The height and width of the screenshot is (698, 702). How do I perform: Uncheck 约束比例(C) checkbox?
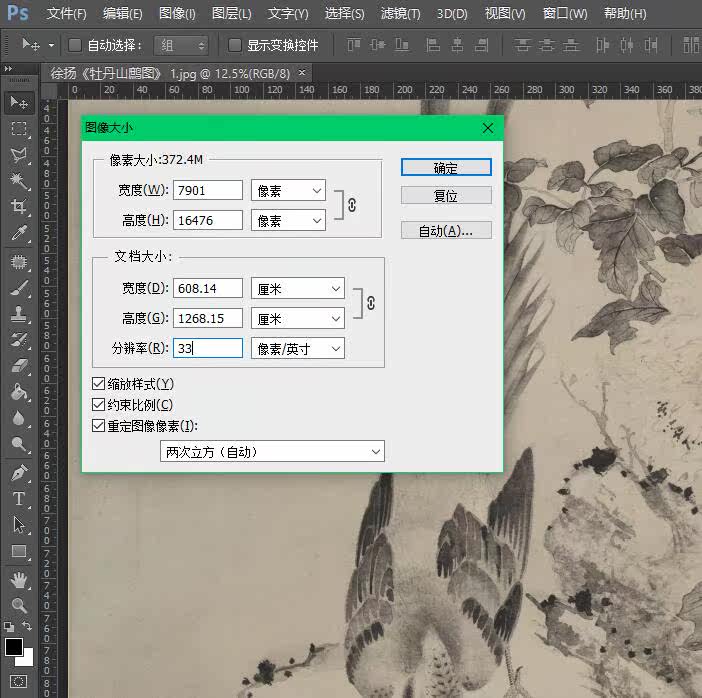[x=98, y=405]
